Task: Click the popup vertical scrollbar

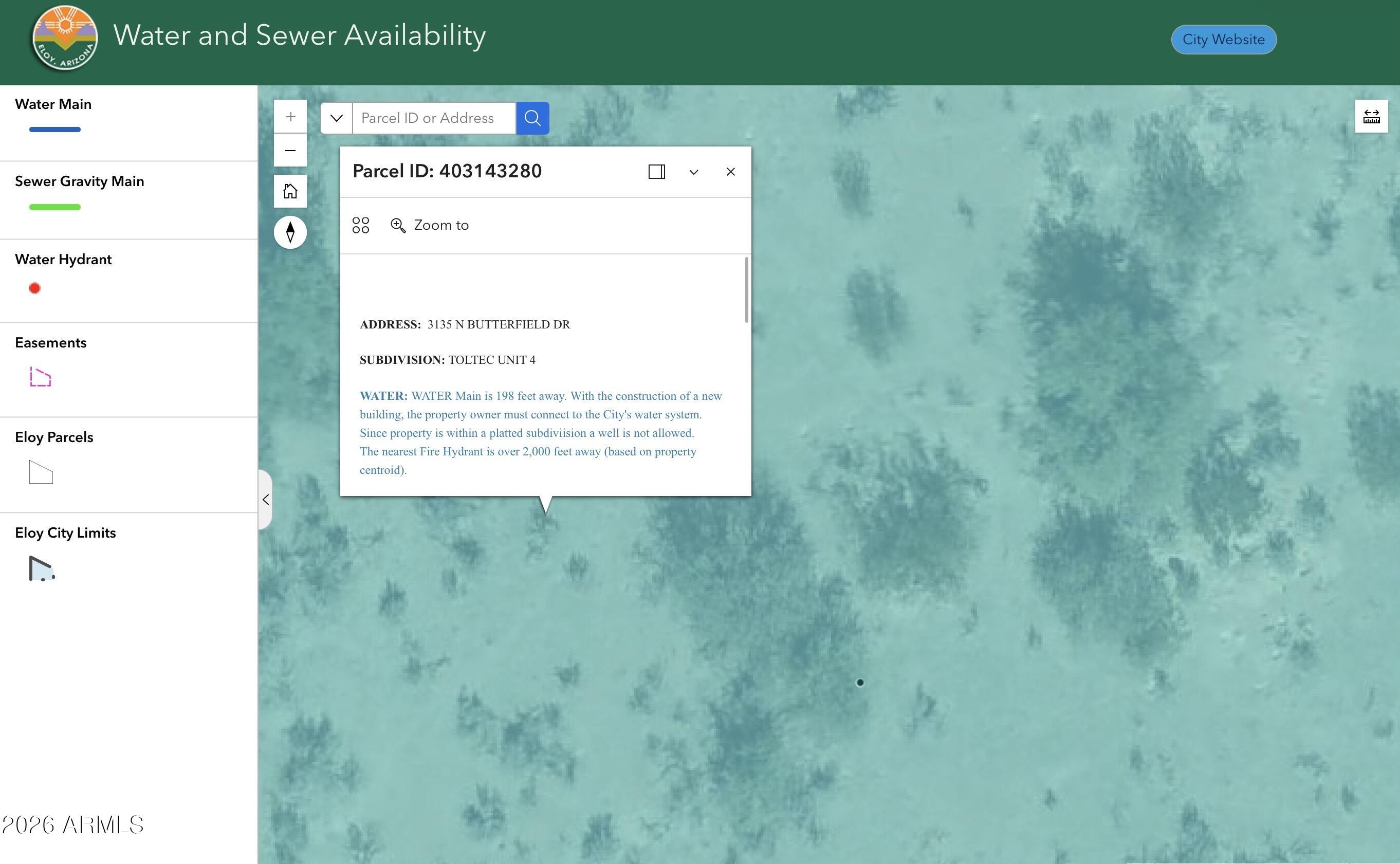Action: pos(746,290)
